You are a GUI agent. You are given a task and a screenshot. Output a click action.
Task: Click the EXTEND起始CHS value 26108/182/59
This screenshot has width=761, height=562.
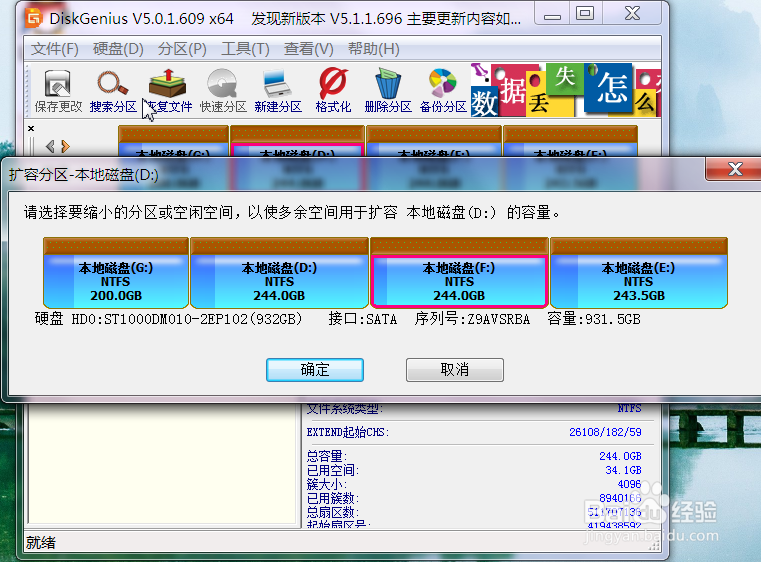tap(605, 432)
